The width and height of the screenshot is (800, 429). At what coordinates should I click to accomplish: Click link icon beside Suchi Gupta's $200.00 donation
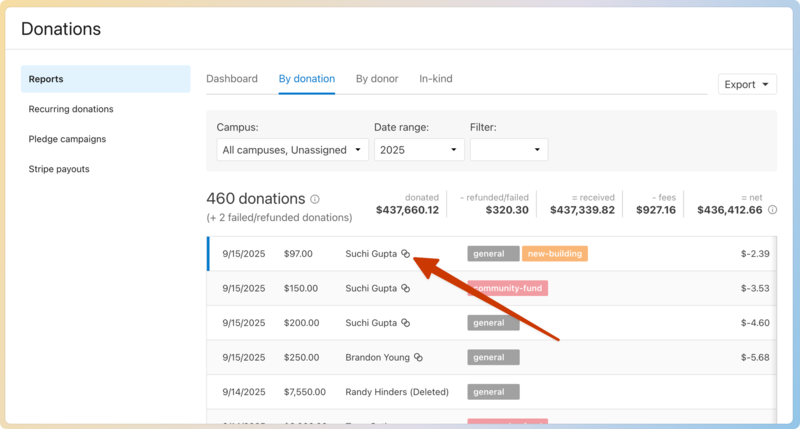[x=406, y=323]
